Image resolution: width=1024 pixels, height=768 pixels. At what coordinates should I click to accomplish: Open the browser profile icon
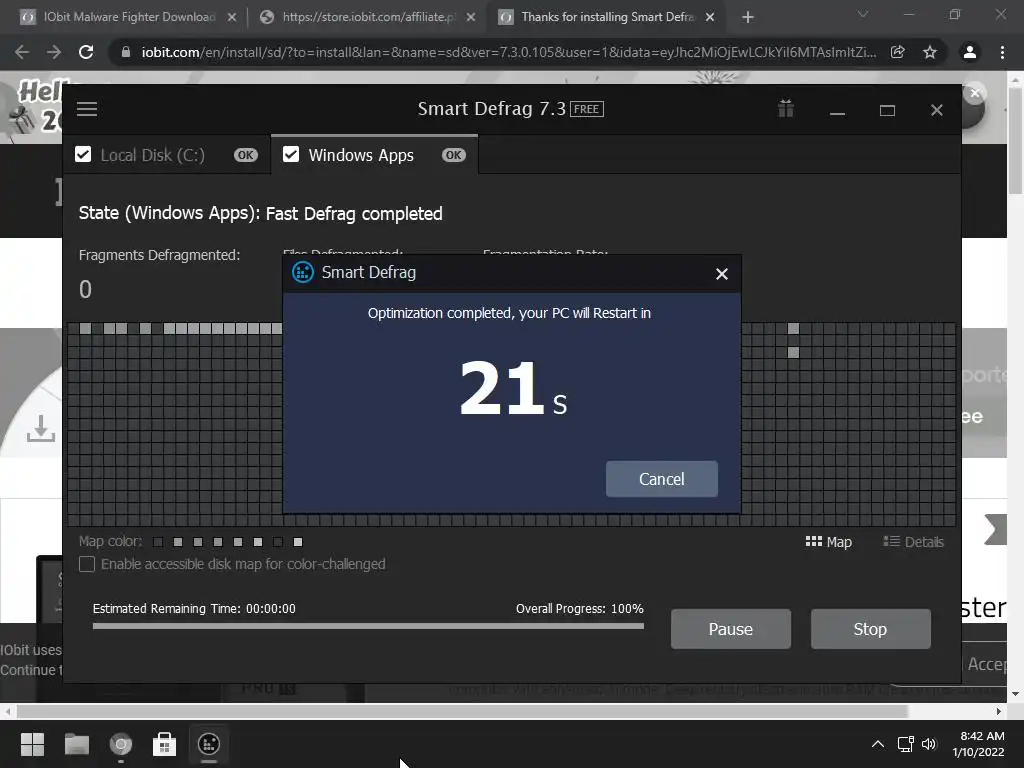point(970,52)
